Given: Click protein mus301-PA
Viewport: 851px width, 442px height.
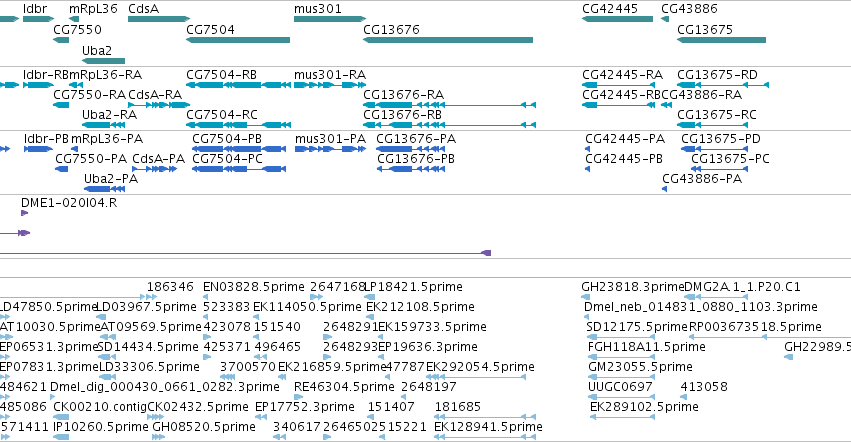Looking at the screenshot, I should tap(330, 149).
